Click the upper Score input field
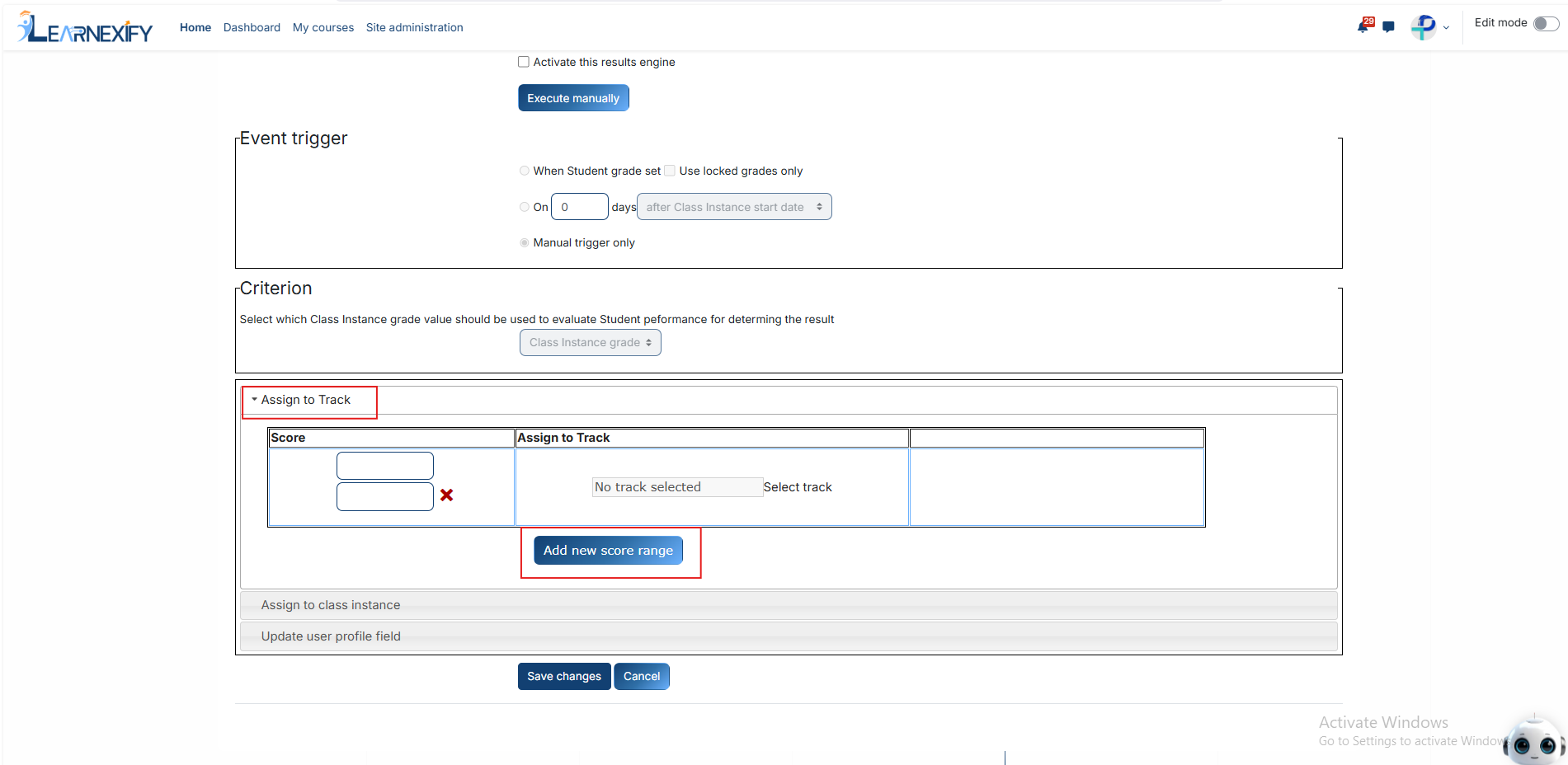 click(385, 466)
